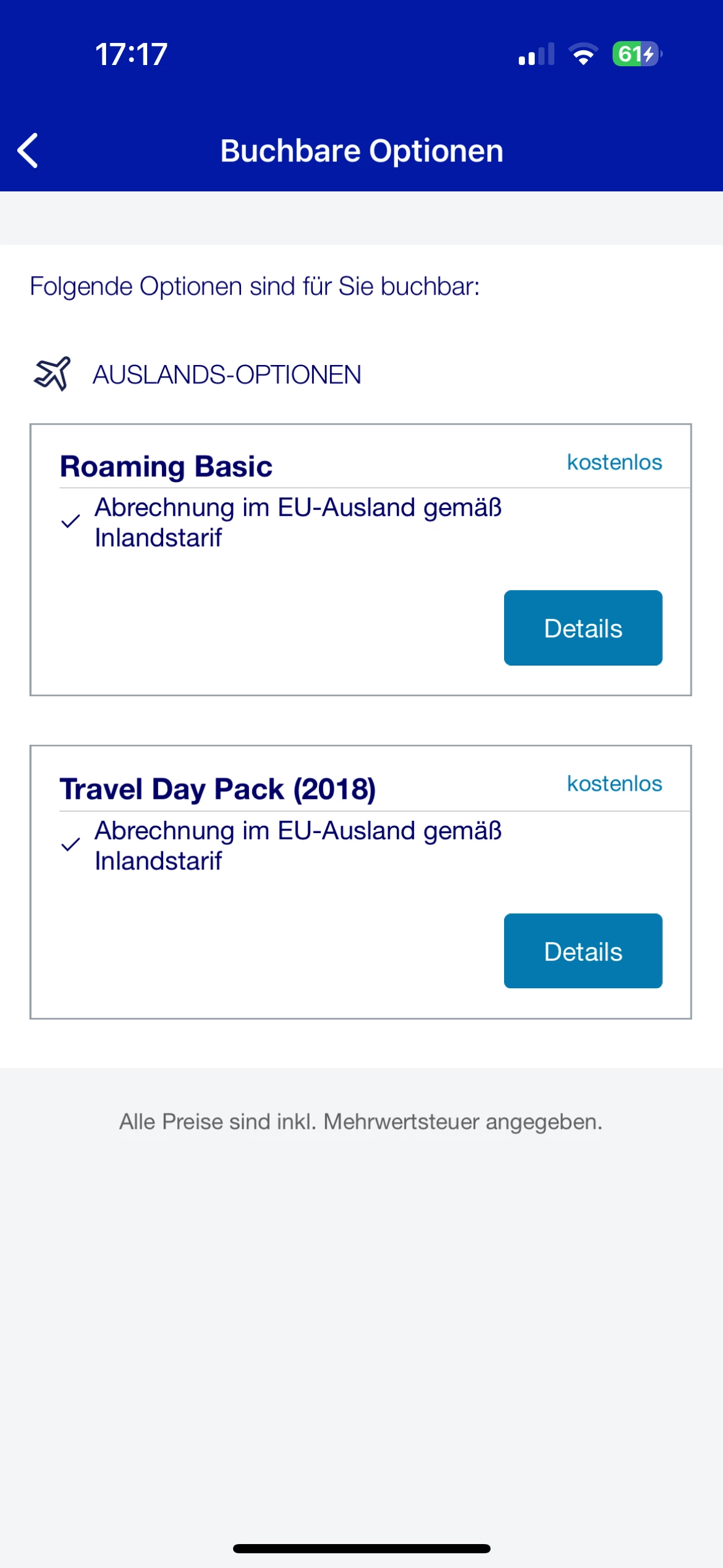Select the Travel Day Pack (2018) title

pos(218,789)
